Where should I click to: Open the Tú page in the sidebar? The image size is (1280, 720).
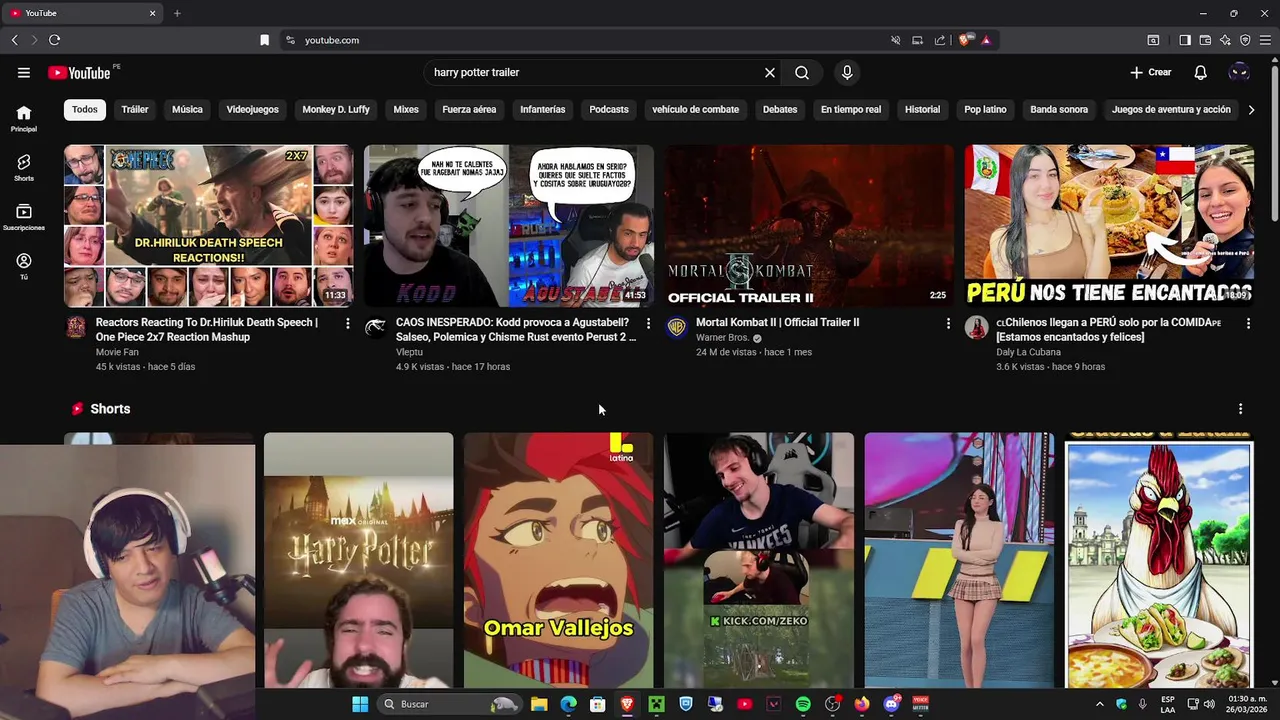(24, 266)
